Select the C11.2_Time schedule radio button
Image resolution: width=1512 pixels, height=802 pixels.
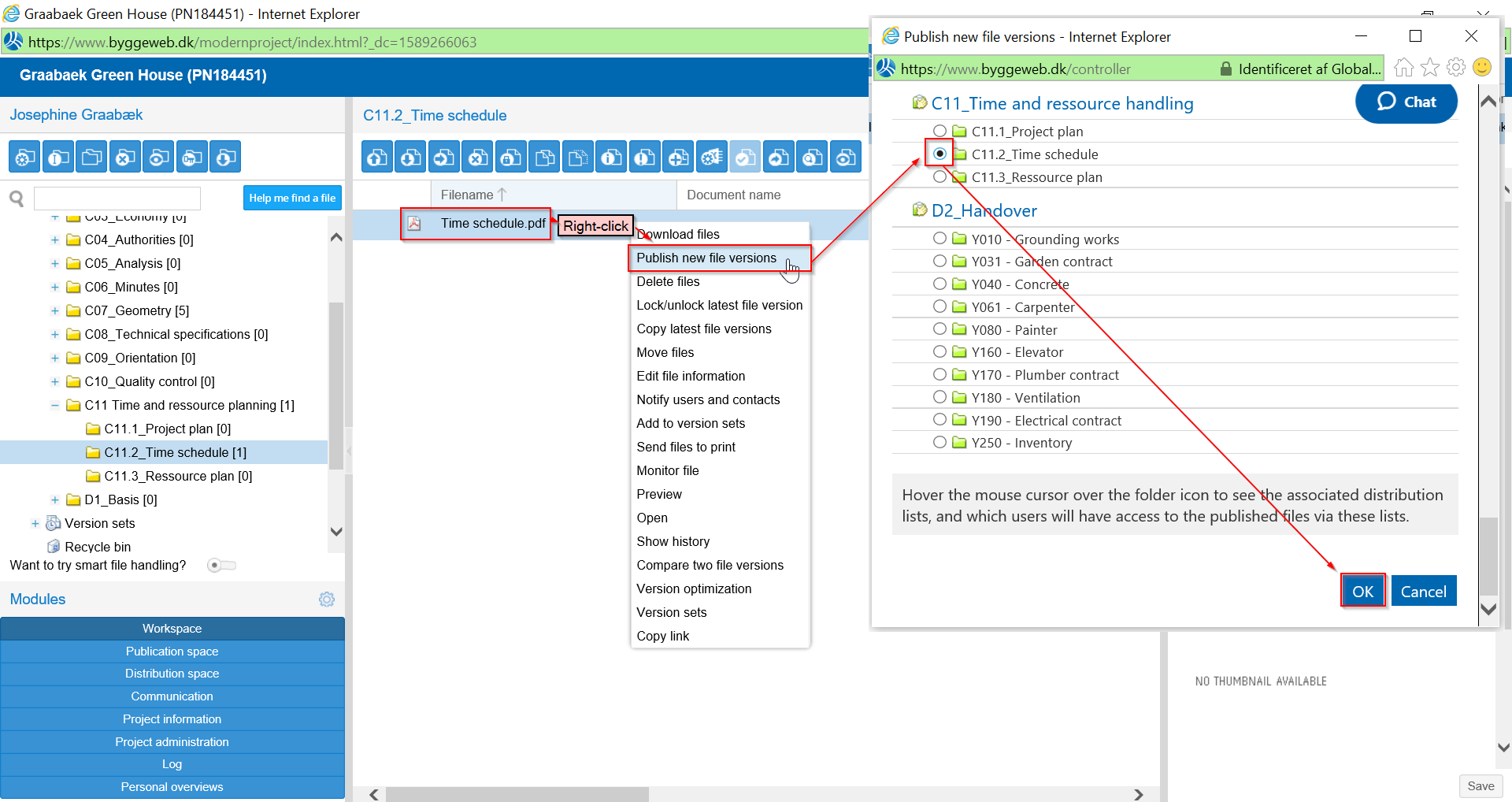939,154
